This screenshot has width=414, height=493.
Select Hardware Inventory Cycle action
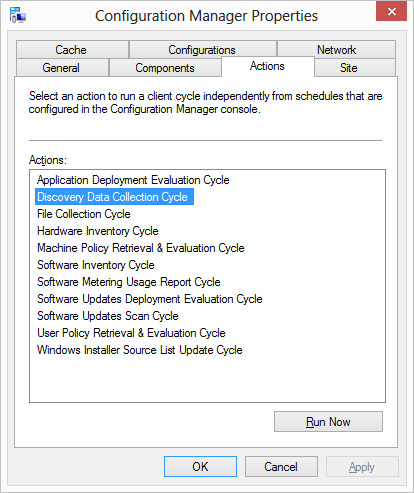98,231
